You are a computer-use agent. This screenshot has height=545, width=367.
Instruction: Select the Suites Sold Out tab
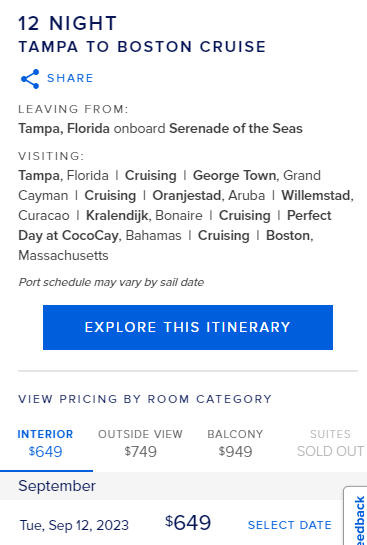coord(330,444)
